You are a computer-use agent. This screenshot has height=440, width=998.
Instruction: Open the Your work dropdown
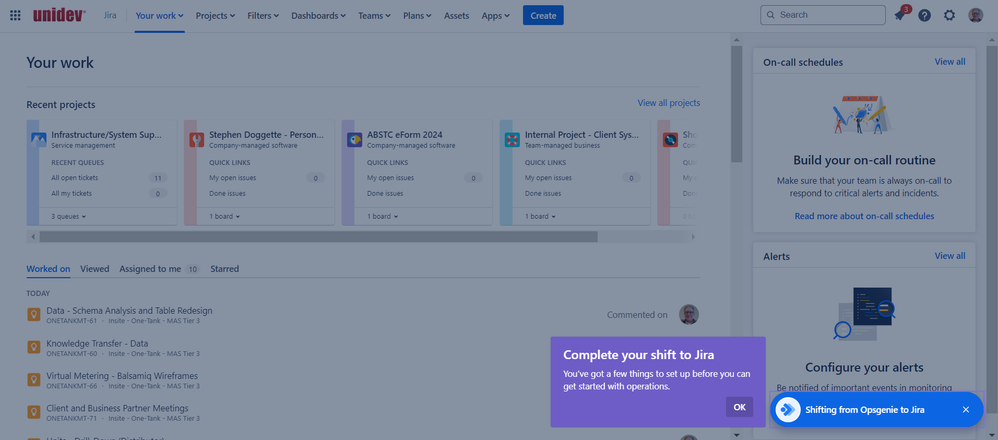pos(160,15)
